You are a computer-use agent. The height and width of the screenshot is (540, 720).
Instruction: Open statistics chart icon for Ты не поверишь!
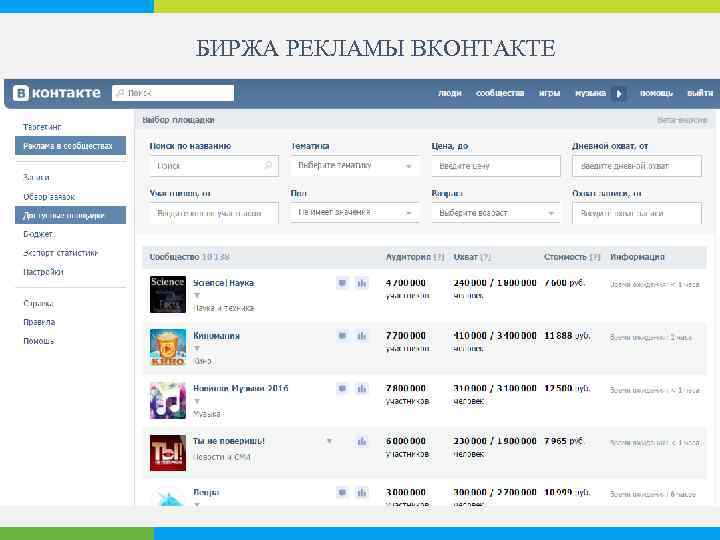pyautogui.click(x=362, y=442)
